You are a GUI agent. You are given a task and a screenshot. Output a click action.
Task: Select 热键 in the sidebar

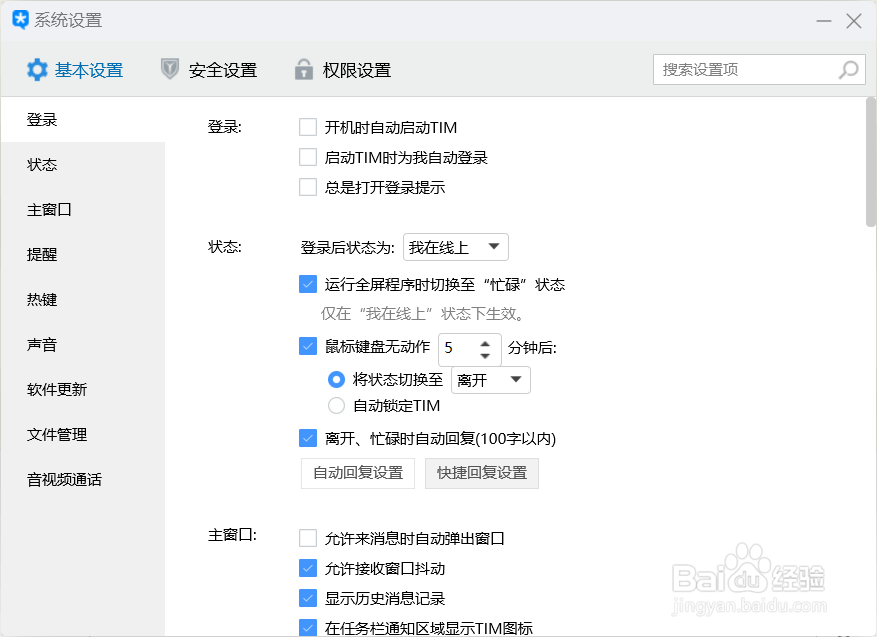coord(41,299)
